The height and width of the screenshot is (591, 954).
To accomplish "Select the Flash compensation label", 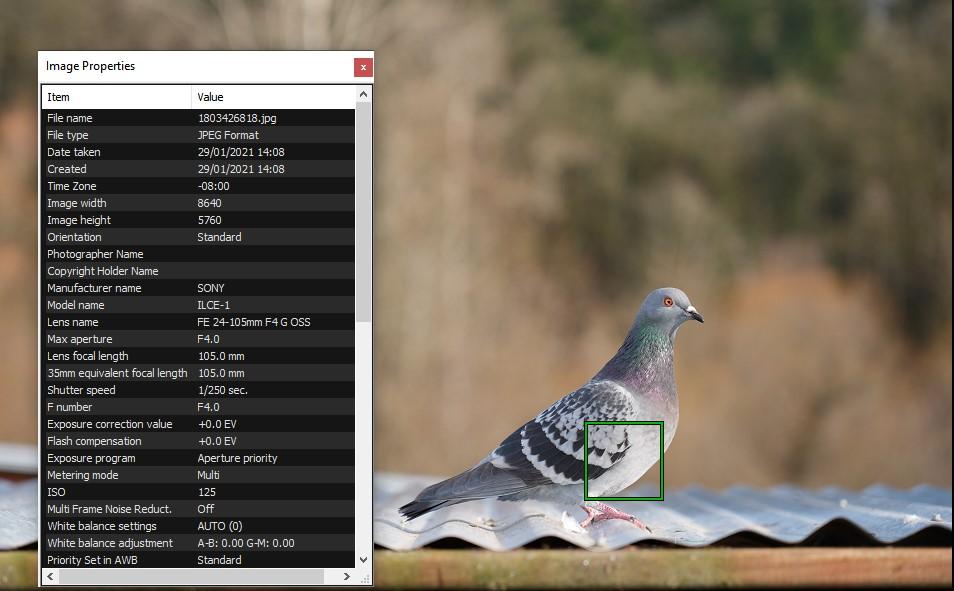I will point(94,441).
